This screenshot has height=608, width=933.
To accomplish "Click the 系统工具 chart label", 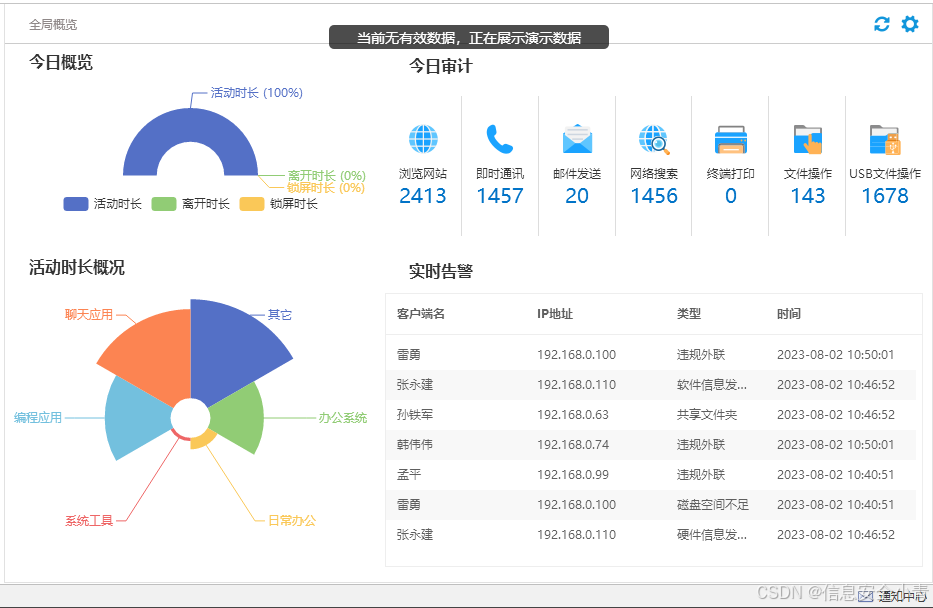I will pos(89,521).
